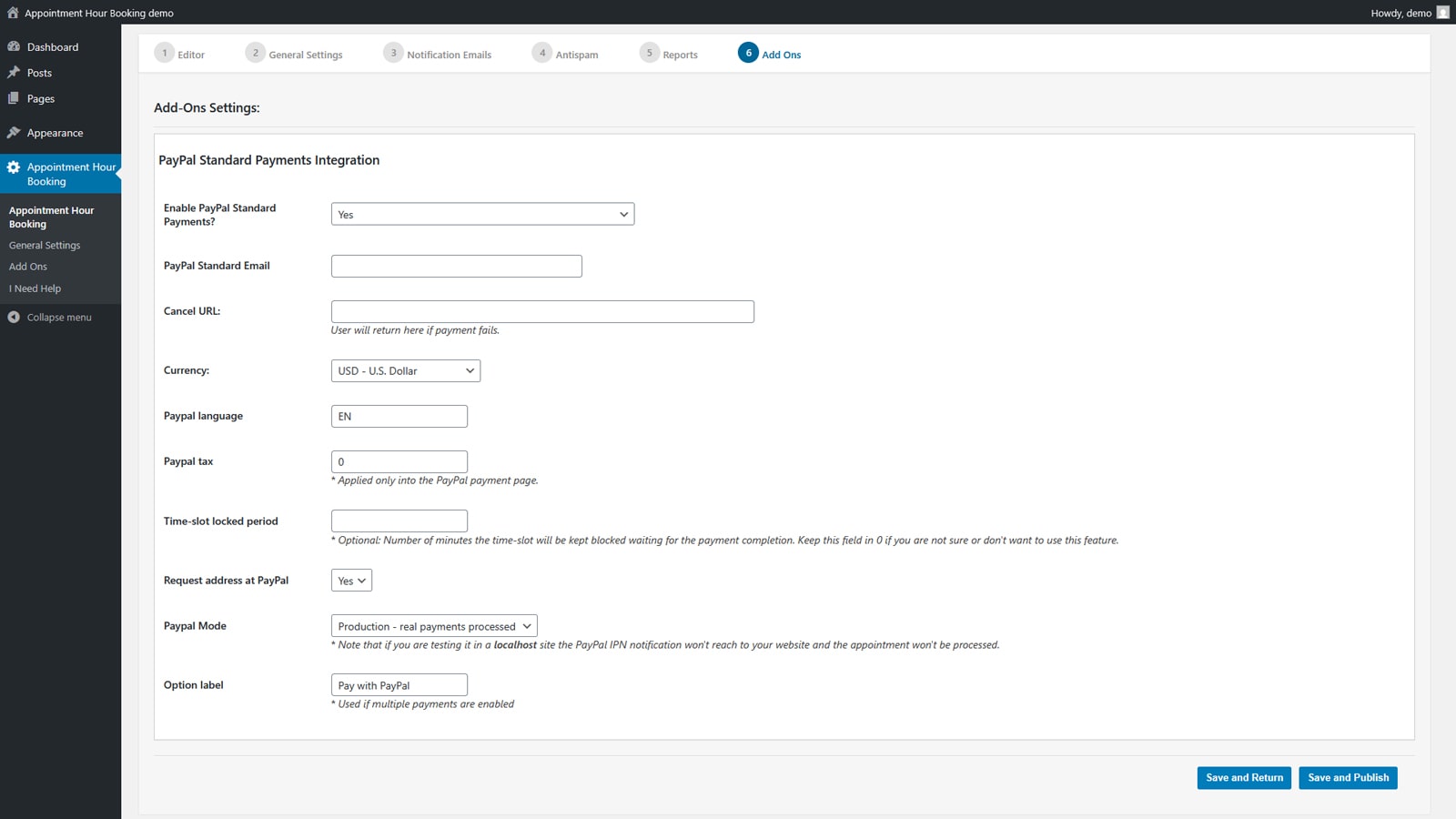The image size is (1456, 819).
Task: Focus the PayPal Standard Email field
Action: (x=457, y=266)
